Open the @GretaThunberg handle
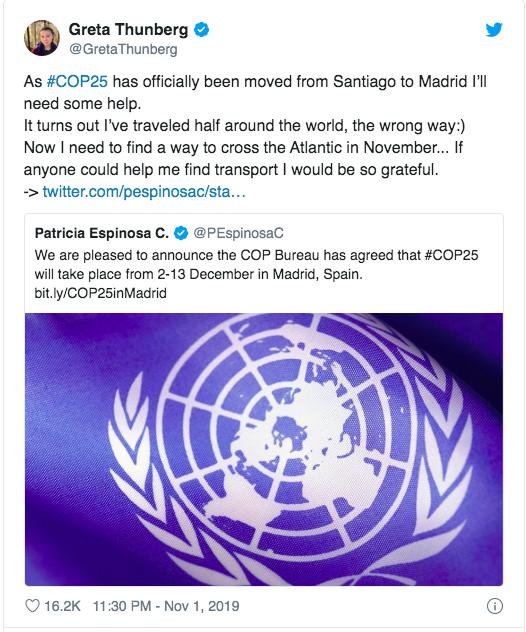Viewport: 526px width, 632px height. [x=123, y=49]
